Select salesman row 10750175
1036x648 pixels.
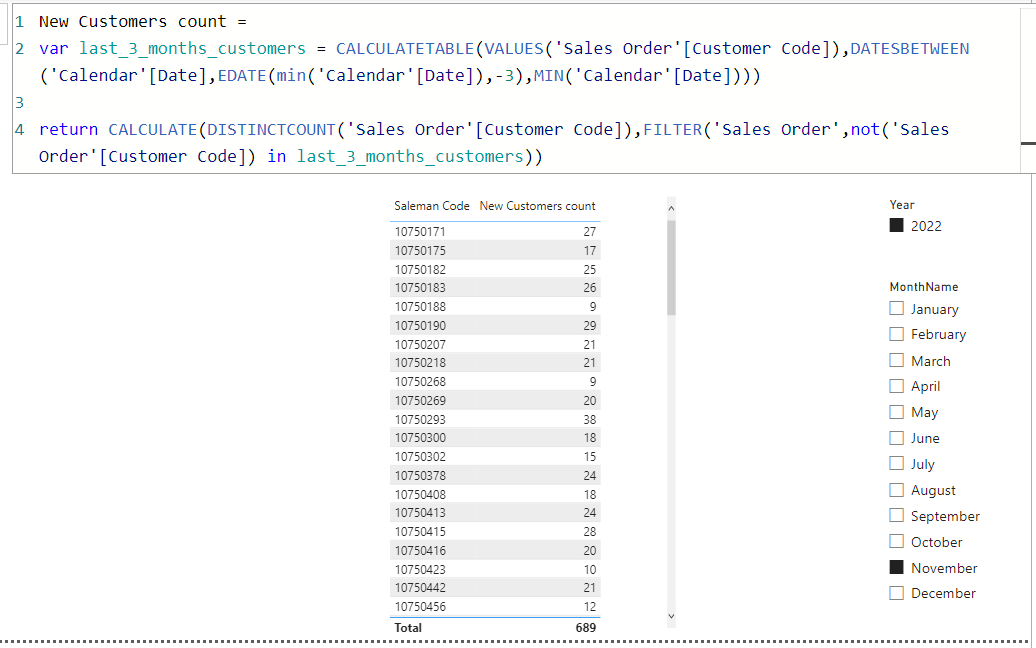495,251
